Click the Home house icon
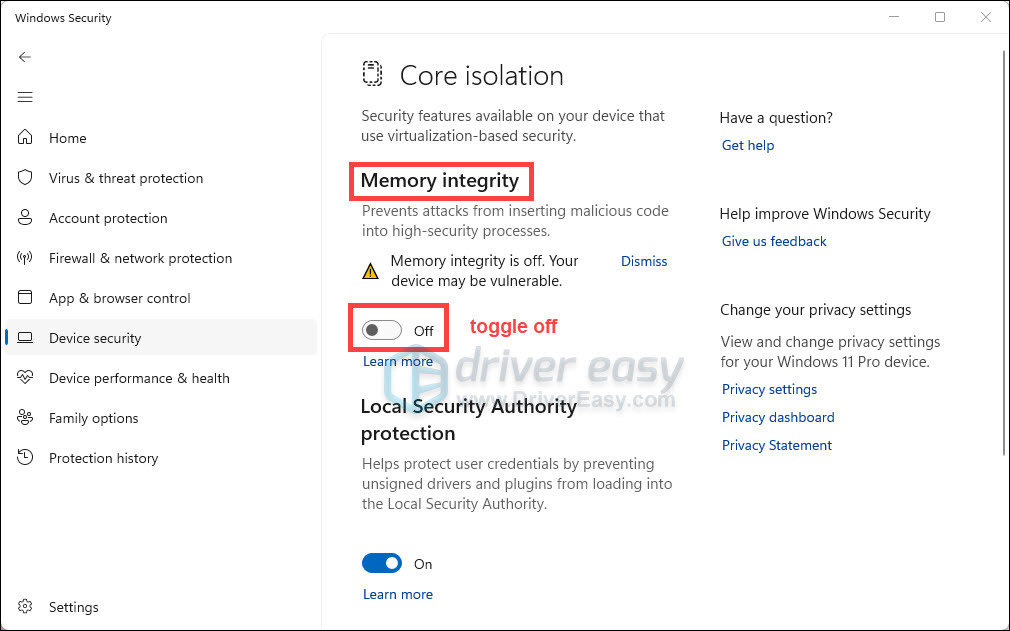The height and width of the screenshot is (631, 1010). click(25, 137)
